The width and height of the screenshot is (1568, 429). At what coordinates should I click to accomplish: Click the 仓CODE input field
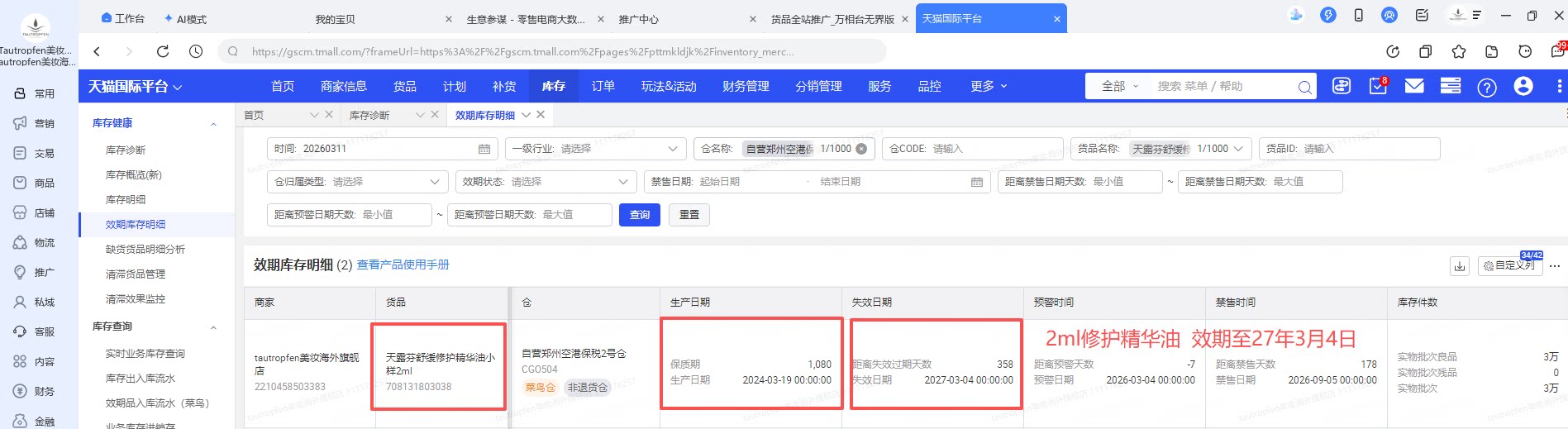(972, 149)
